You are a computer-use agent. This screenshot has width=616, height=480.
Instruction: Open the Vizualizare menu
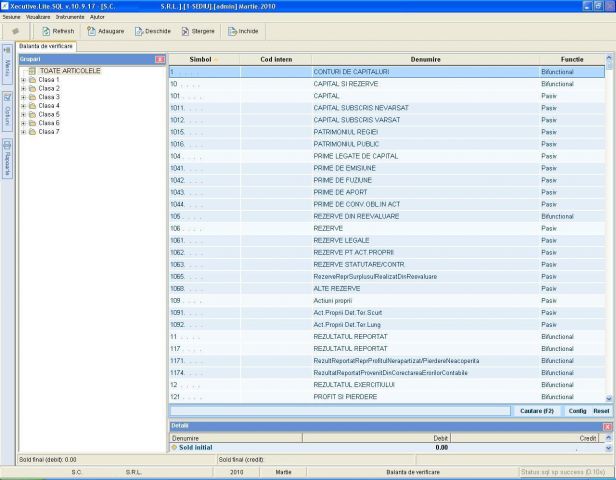click(x=38, y=17)
